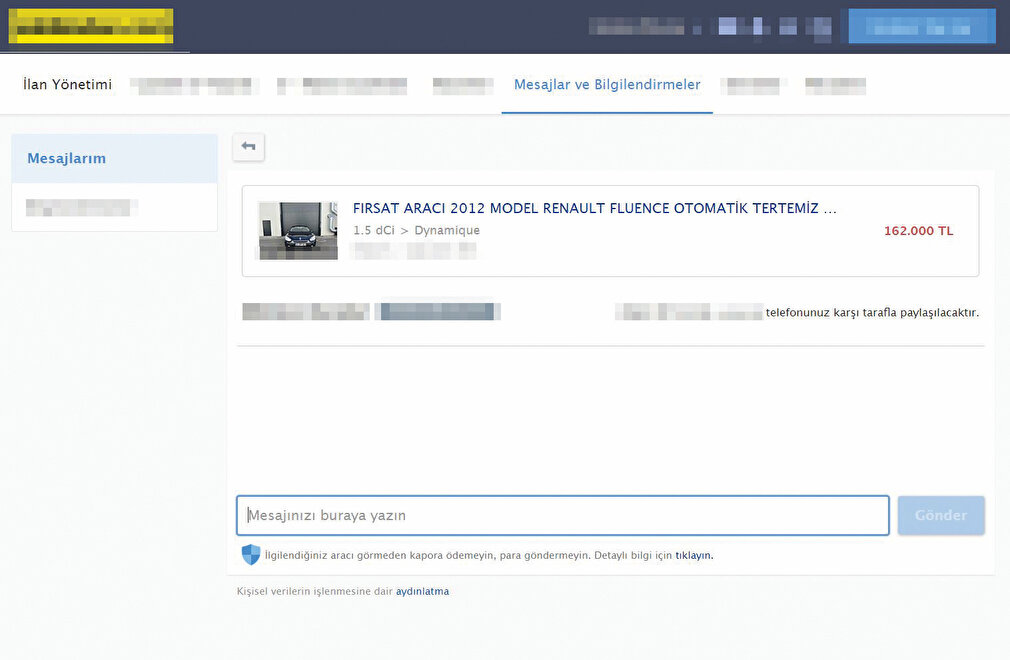
Task: Open the İlan Yönetimi tab
Action: click(x=67, y=85)
